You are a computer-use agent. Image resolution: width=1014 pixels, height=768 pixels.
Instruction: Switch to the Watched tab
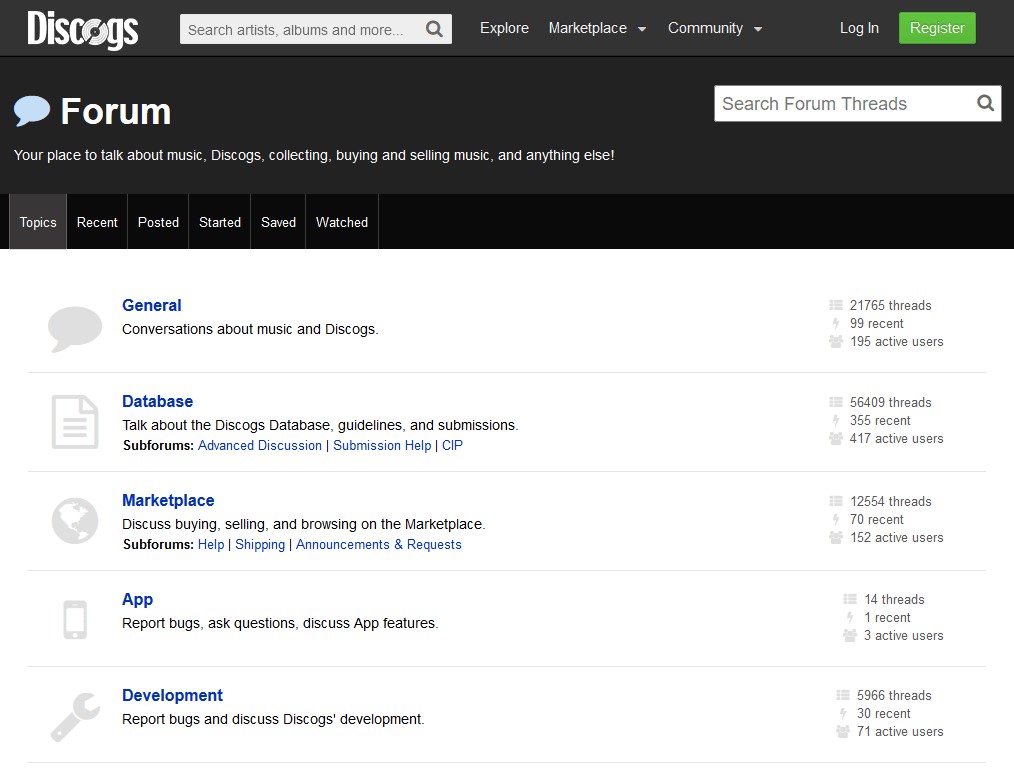point(342,222)
